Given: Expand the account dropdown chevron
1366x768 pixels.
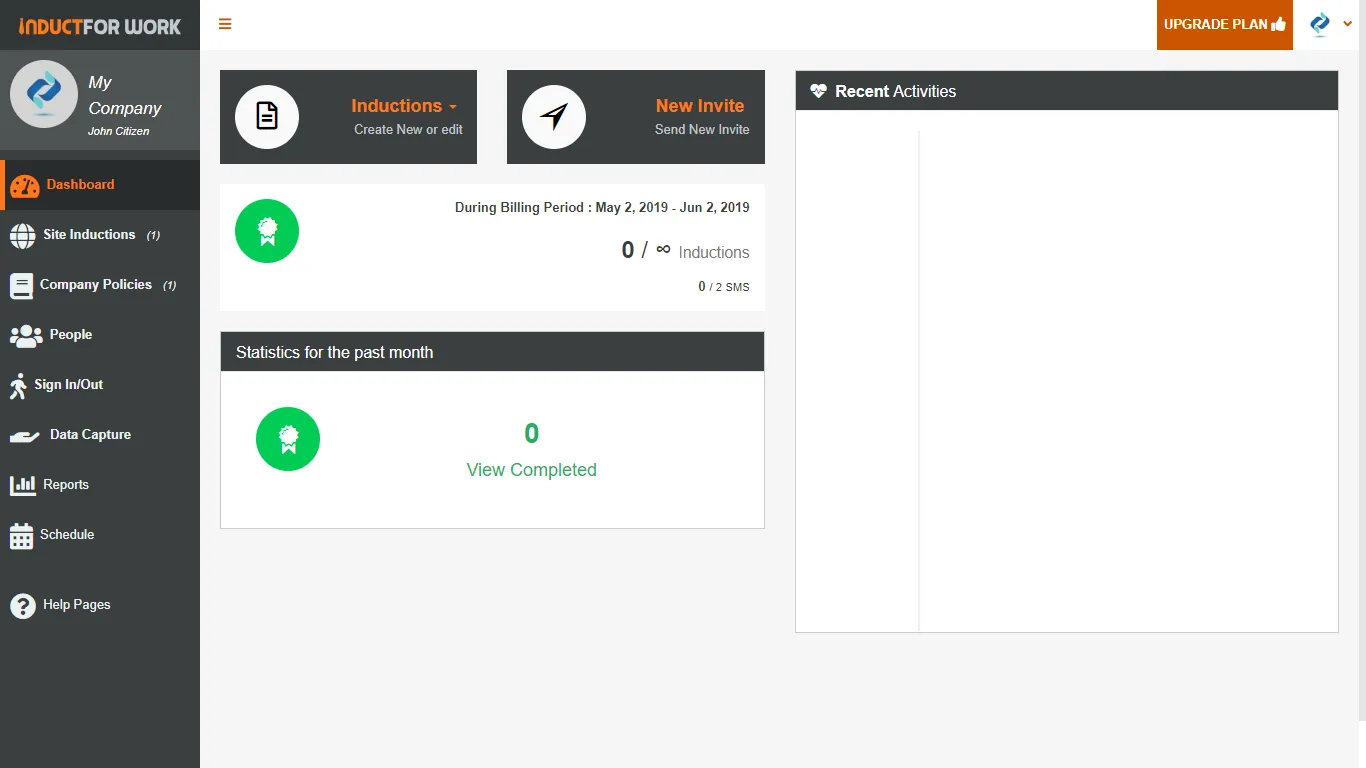Looking at the screenshot, I should click(1347, 24).
